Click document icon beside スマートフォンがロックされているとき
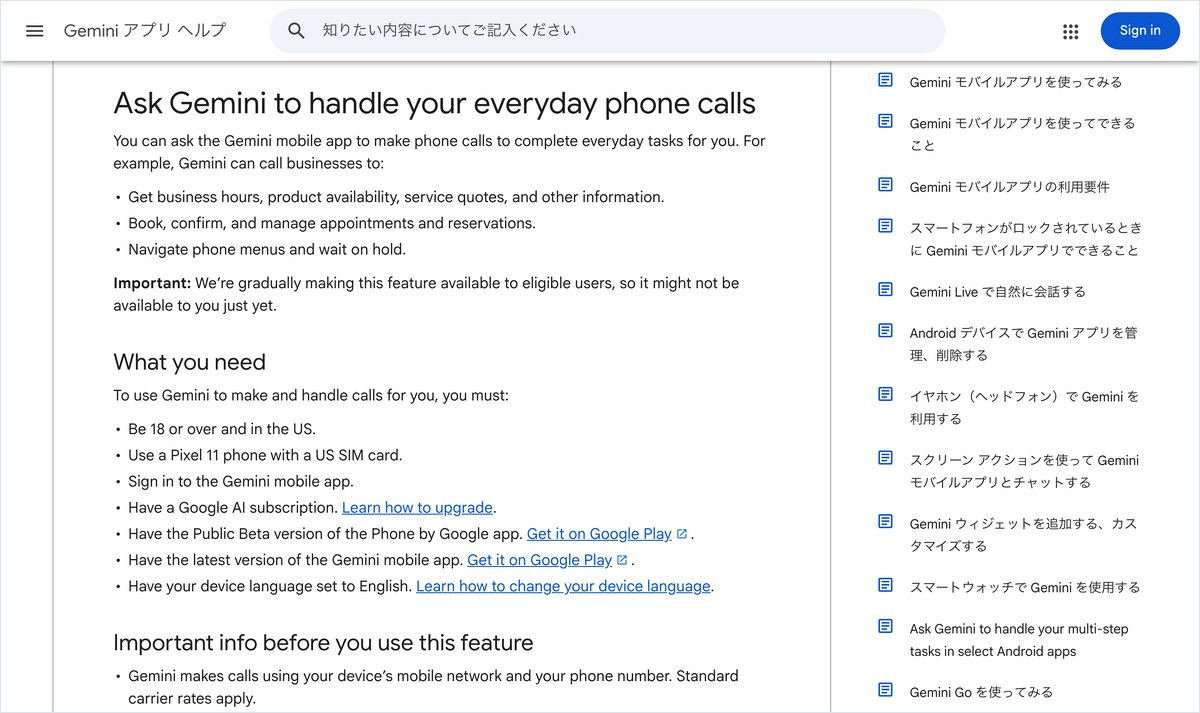Screen dimensions: 1200x713 (x=885, y=226)
